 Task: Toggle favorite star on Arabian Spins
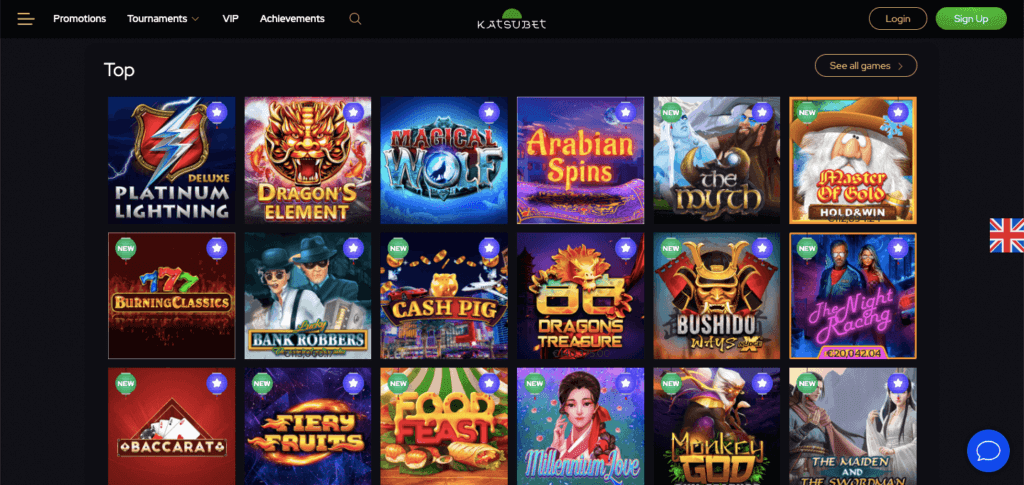click(626, 113)
